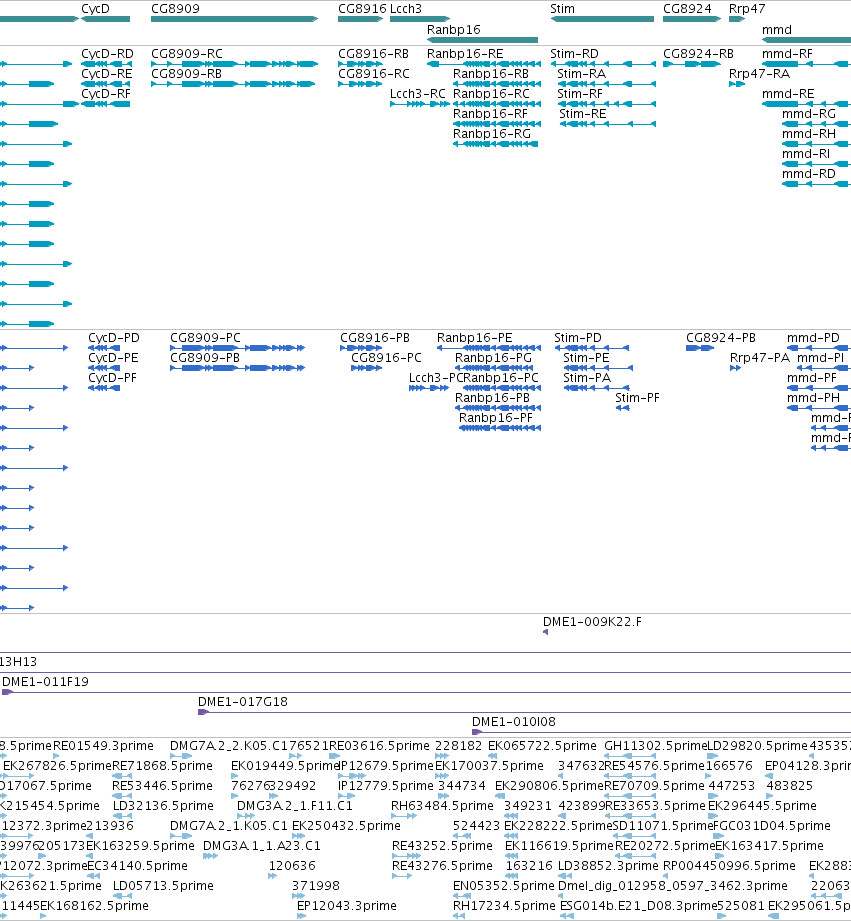
Task: Select the DME1-017G18 clone
Action: [x=524, y=712]
